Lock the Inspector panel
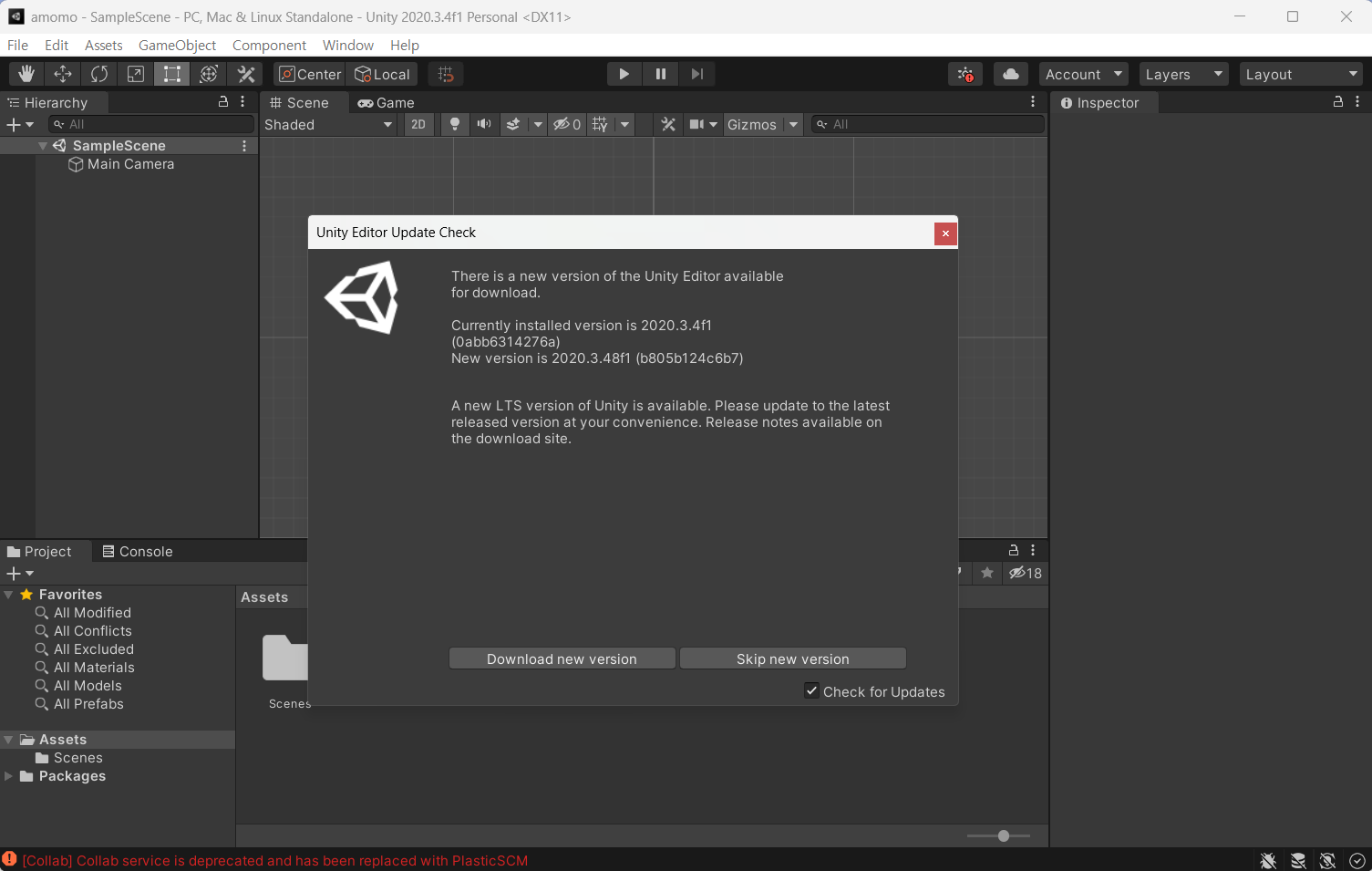The height and width of the screenshot is (871, 1372). 1338,101
